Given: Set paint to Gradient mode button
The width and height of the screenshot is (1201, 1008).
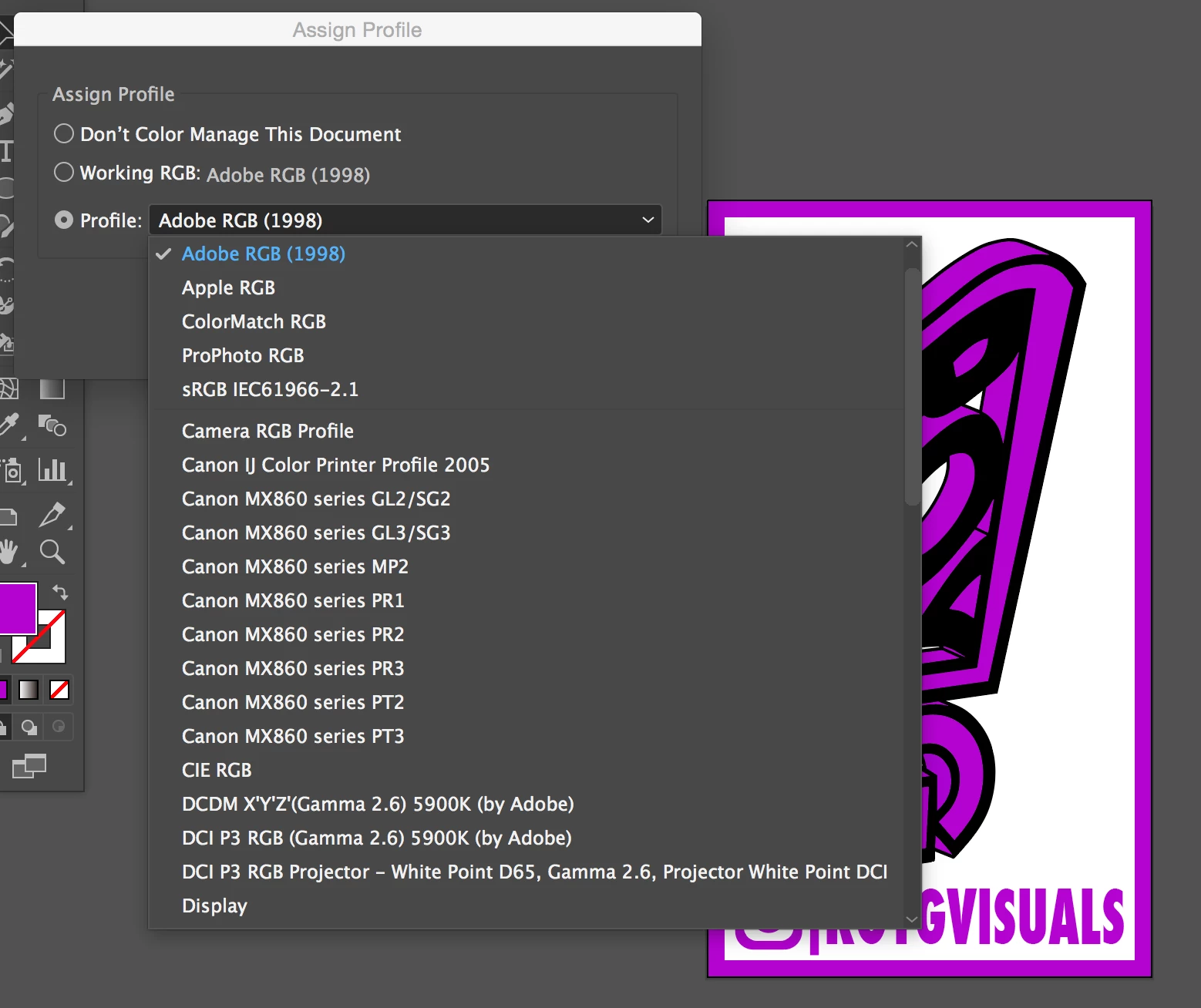Looking at the screenshot, I should pyautogui.click(x=29, y=689).
